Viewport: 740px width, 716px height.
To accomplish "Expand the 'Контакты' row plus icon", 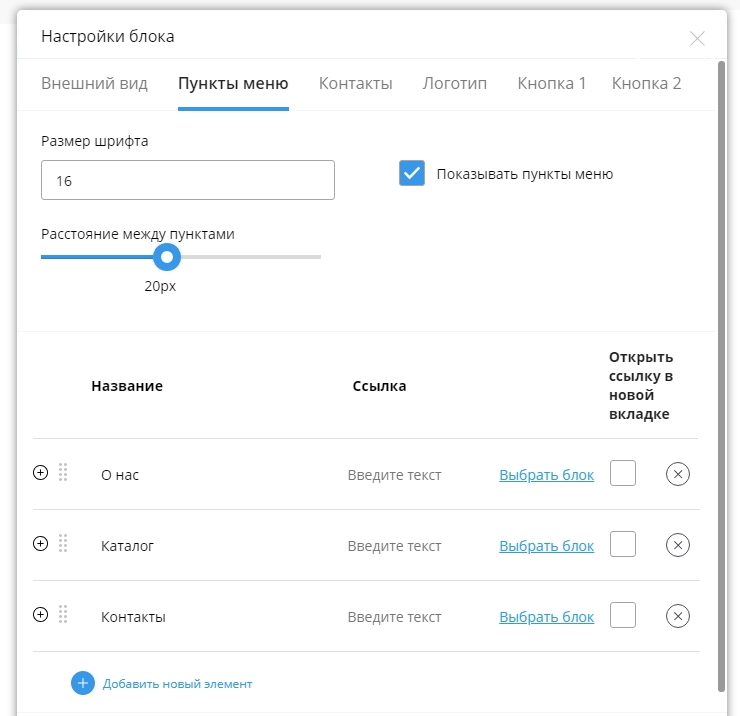I will pos(40,615).
